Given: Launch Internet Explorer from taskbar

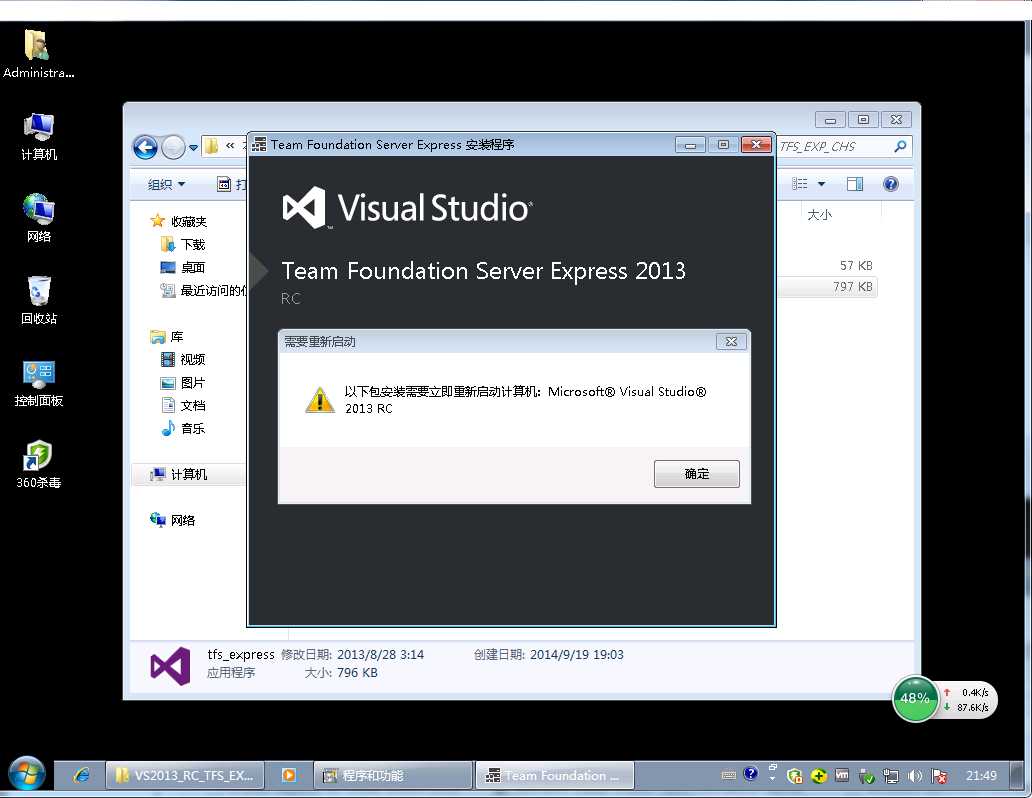Looking at the screenshot, I should click(x=82, y=775).
